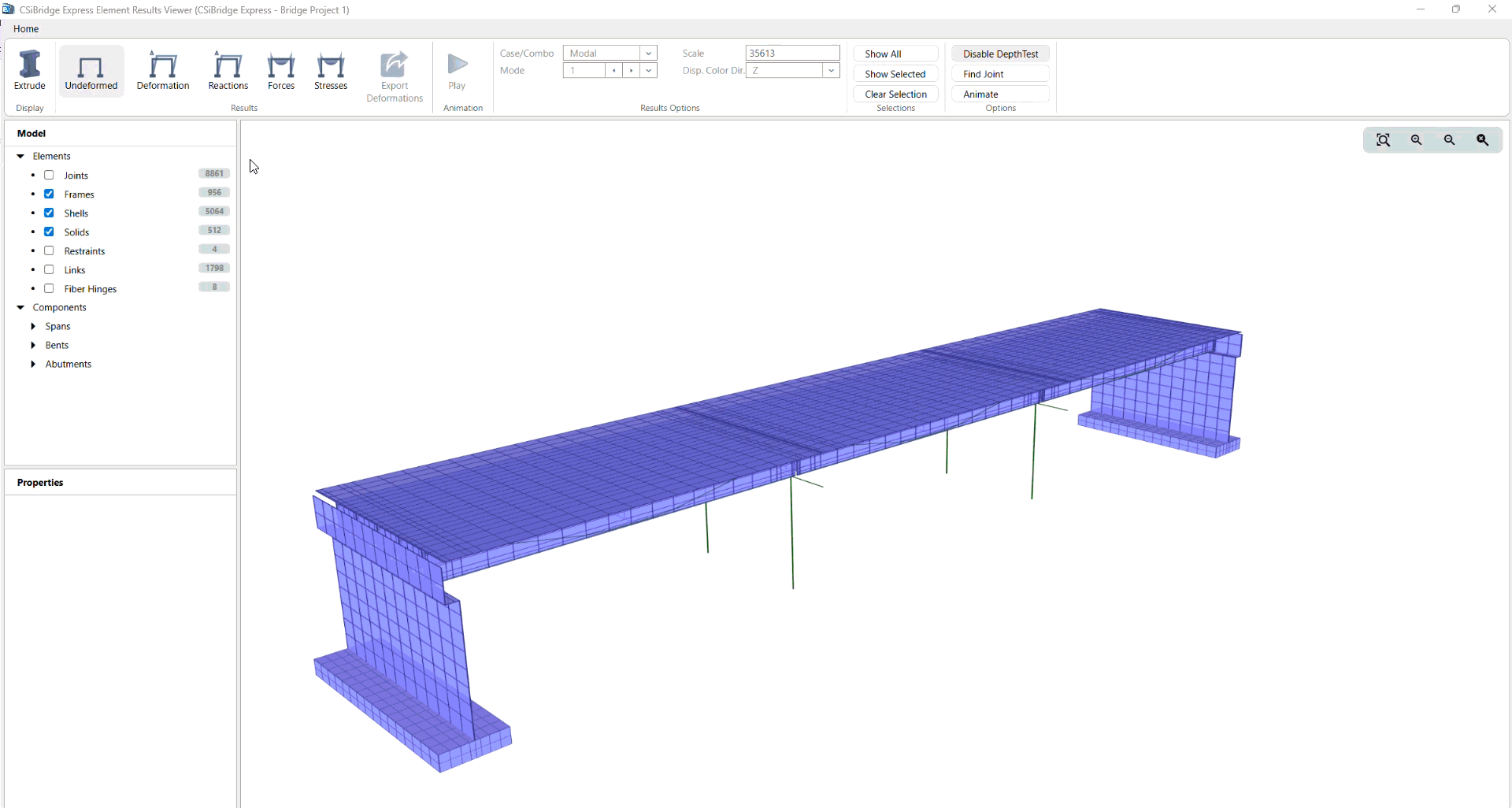
Task: Enable the Joints checkbox
Action: (x=50, y=175)
